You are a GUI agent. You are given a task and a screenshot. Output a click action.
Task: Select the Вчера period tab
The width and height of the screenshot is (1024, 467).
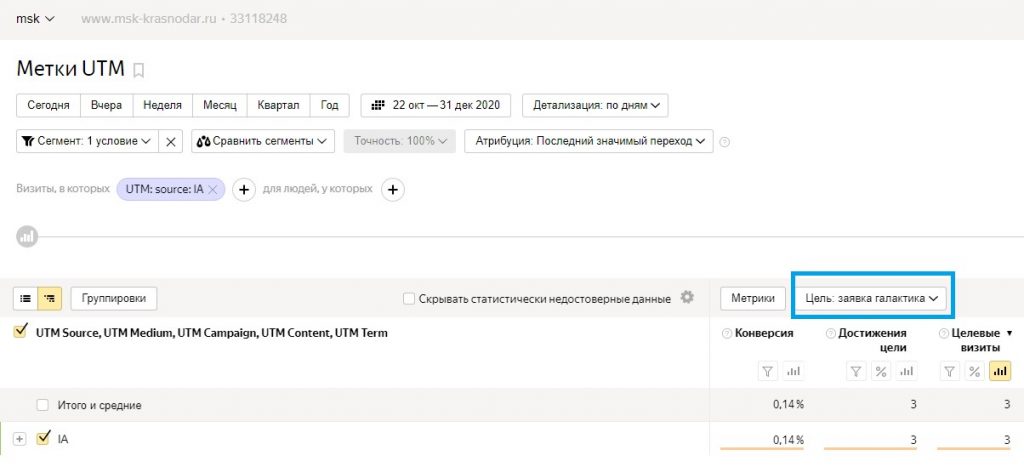[106, 105]
